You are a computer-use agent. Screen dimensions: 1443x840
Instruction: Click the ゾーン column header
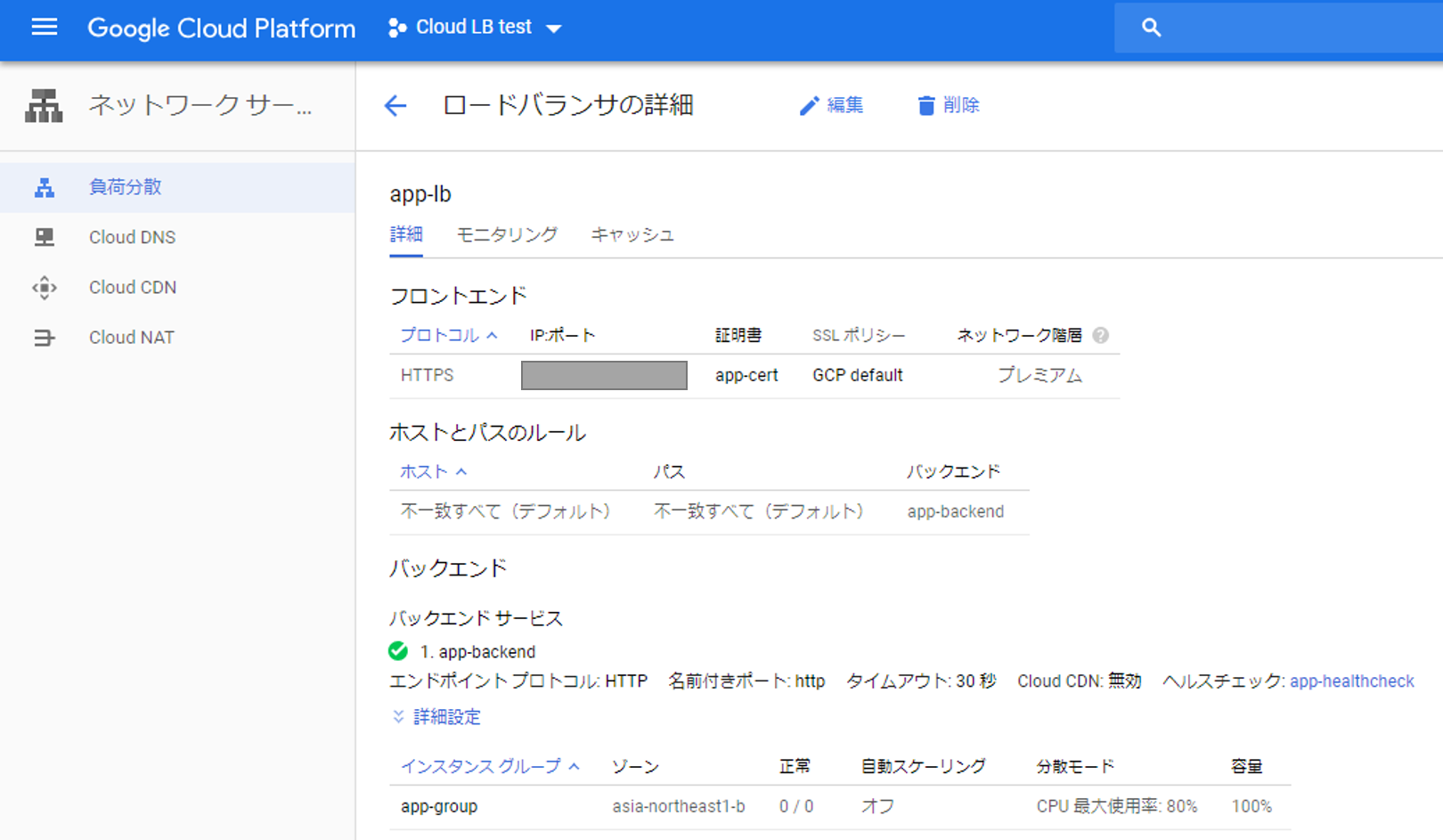[635, 766]
